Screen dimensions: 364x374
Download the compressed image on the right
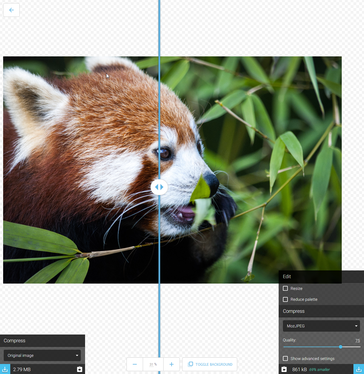click(359, 369)
